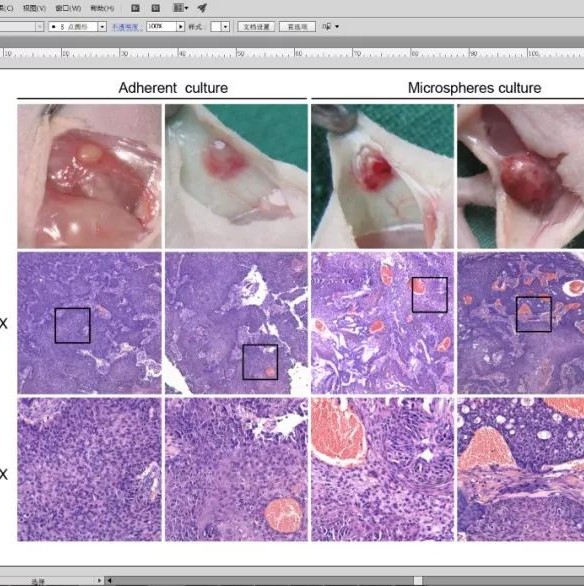Image resolution: width=584 pixels, height=586 pixels.
Task: Click inside the opacity 100% field
Action: 161,27
